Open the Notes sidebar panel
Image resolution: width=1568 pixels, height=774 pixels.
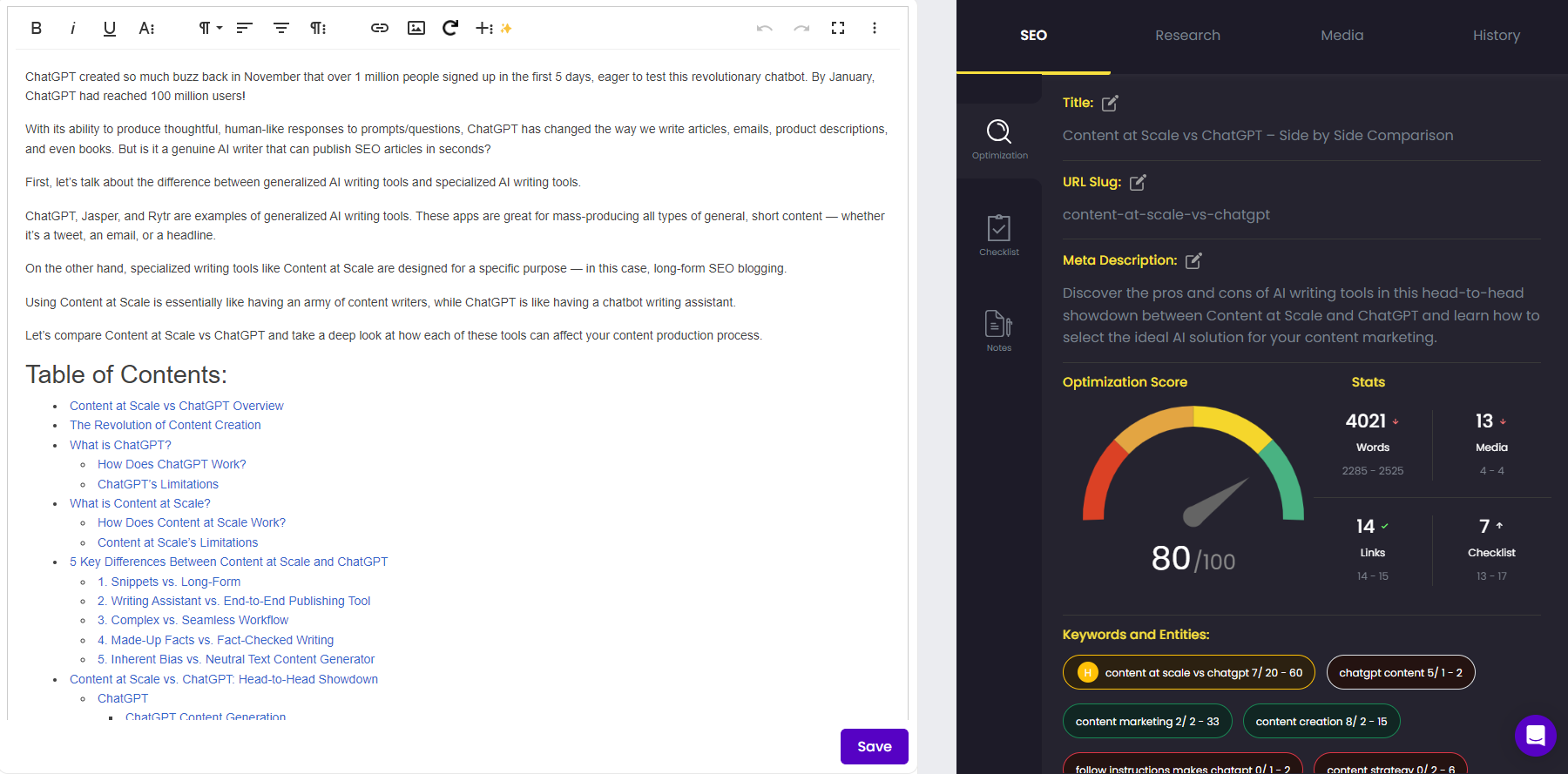[x=999, y=331]
